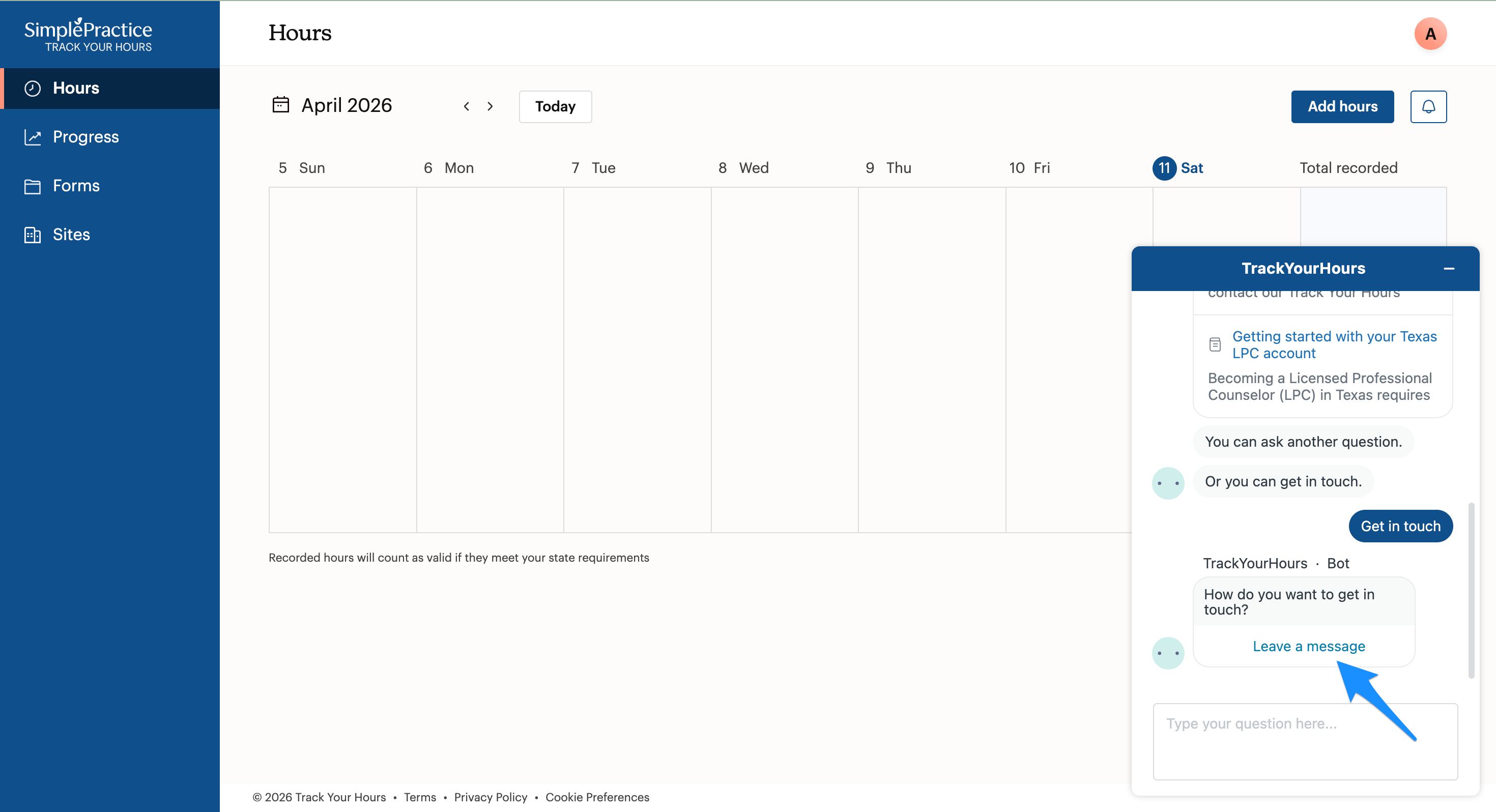The width and height of the screenshot is (1496, 812).
Task: Click the 'You can ask another question.' message
Action: click(x=1303, y=442)
